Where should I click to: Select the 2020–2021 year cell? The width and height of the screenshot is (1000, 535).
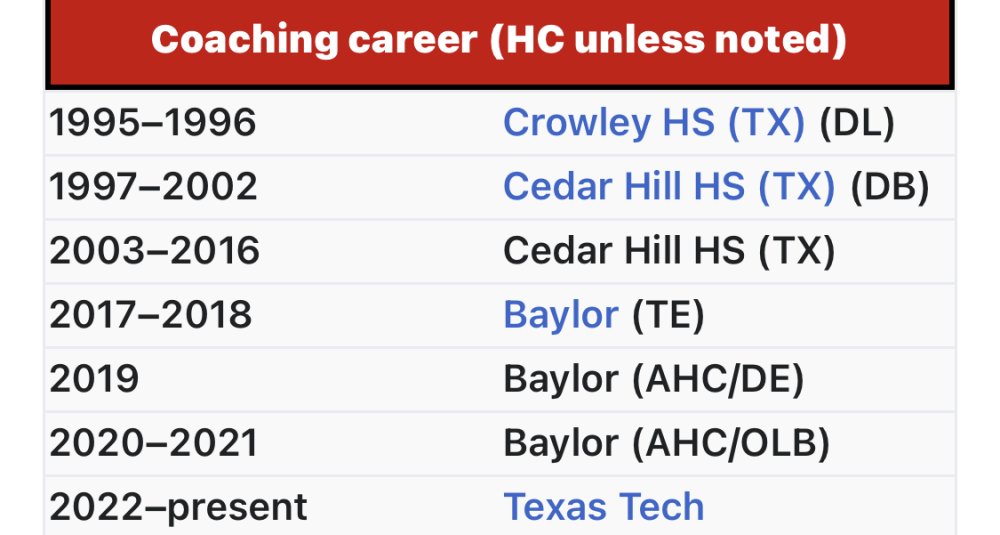pos(153,443)
